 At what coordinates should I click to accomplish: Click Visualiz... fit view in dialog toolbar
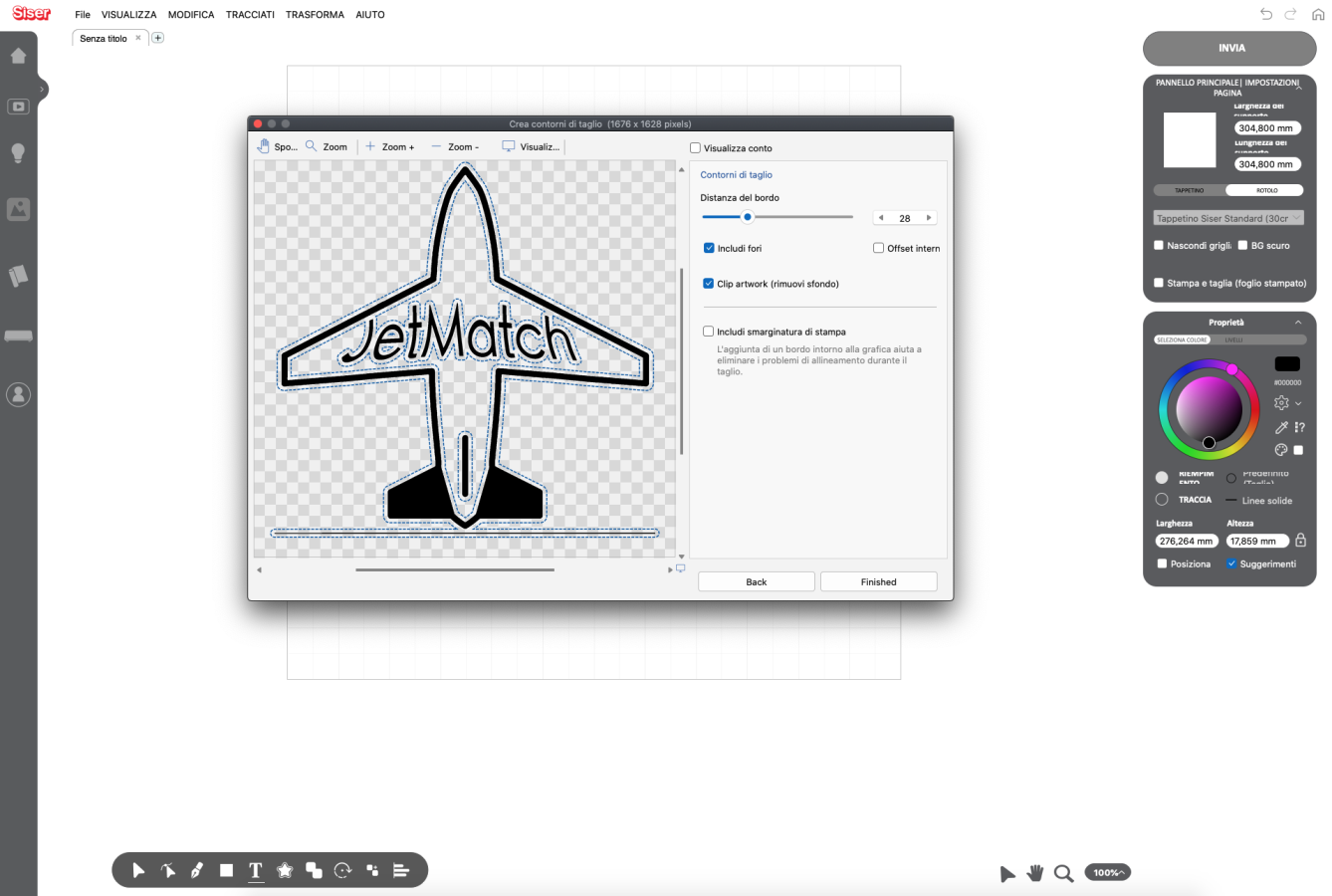point(531,146)
